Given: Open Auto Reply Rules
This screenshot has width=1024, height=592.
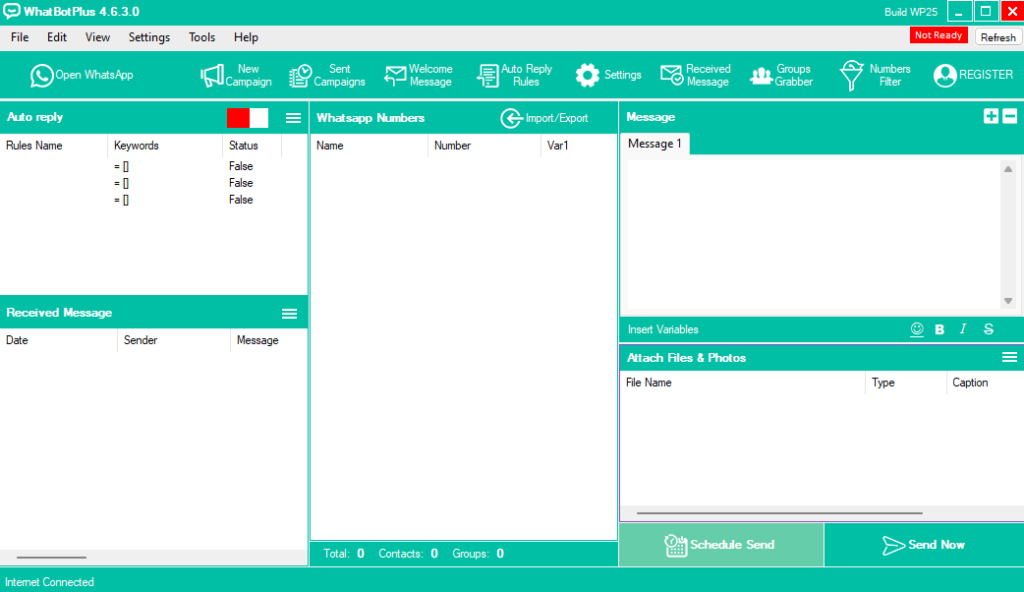Looking at the screenshot, I should (x=515, y=75).
